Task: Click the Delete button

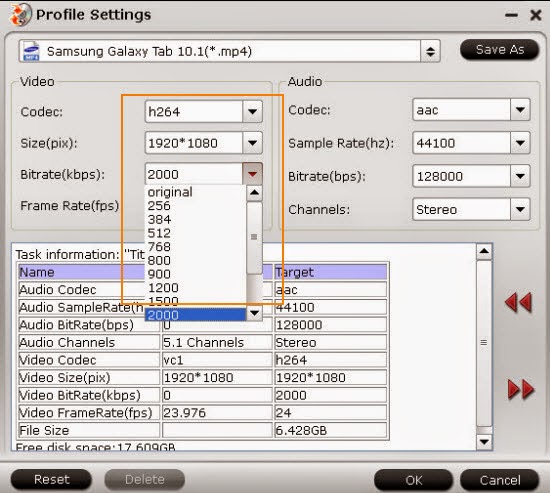Action: point(145,479)
